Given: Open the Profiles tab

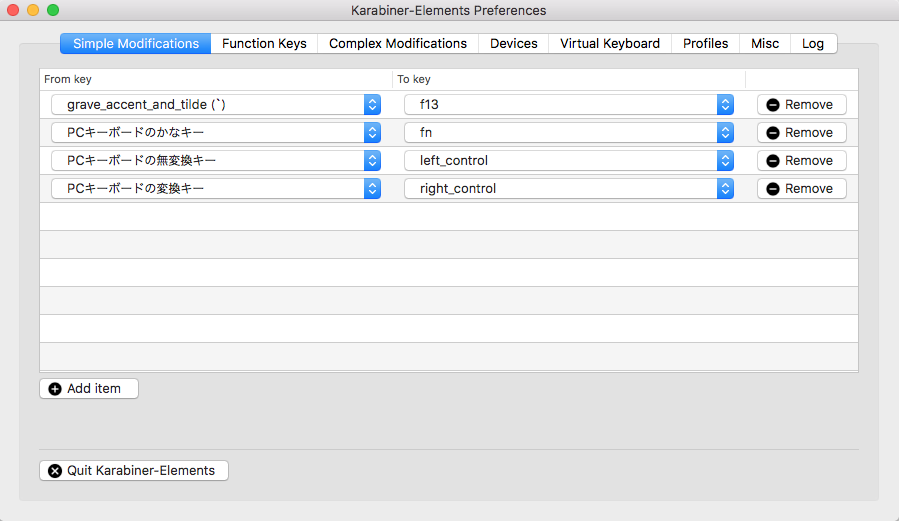Looking at the screenshot, I should [705, 44].
